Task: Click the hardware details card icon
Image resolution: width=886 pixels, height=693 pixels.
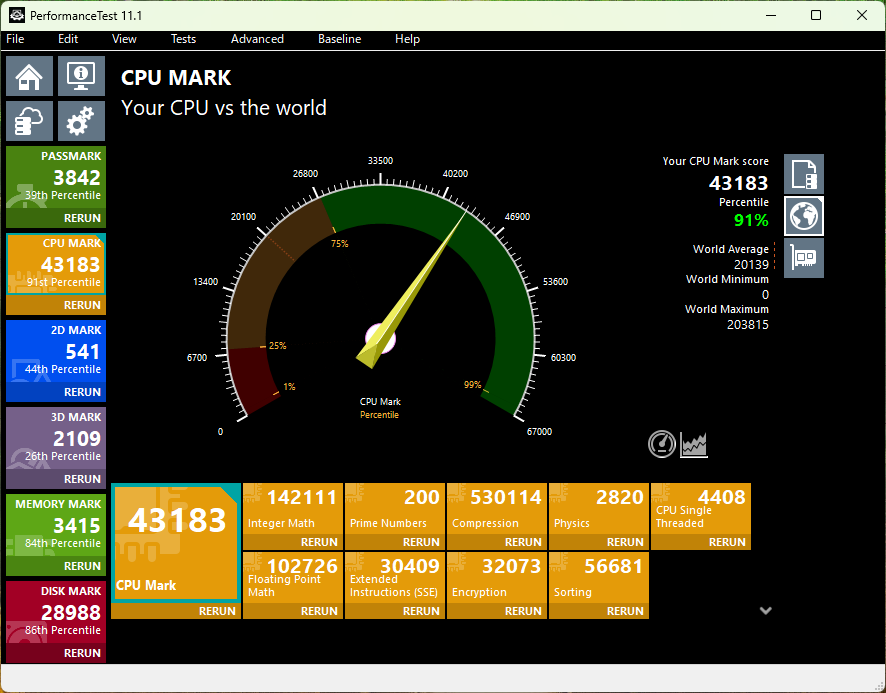Action: pos(804,257)
